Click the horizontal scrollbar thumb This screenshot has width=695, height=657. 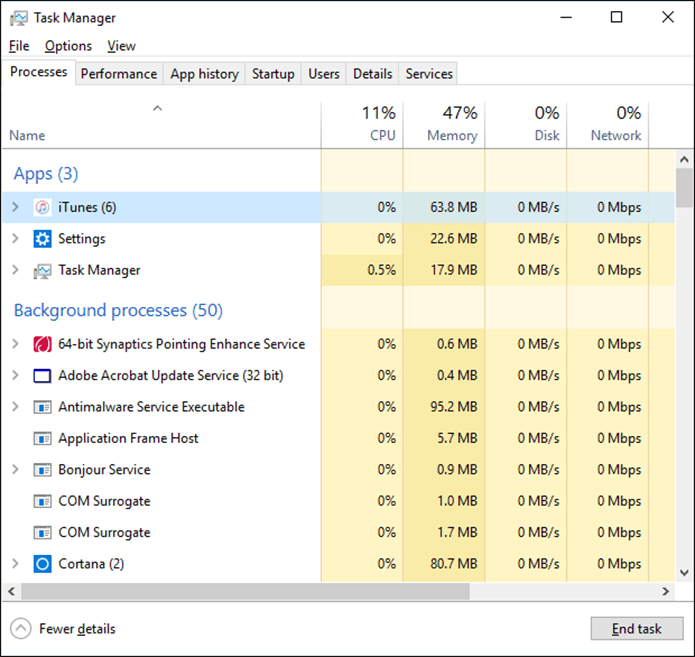245,591
